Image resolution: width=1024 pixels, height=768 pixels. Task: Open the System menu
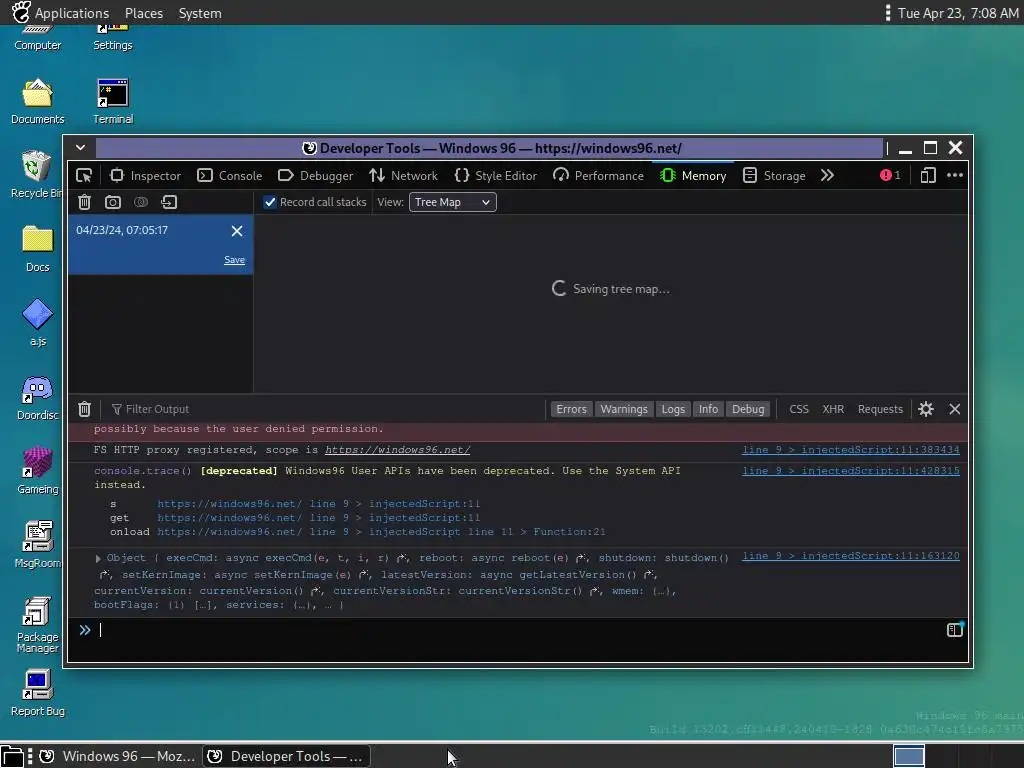click(200, 13)
